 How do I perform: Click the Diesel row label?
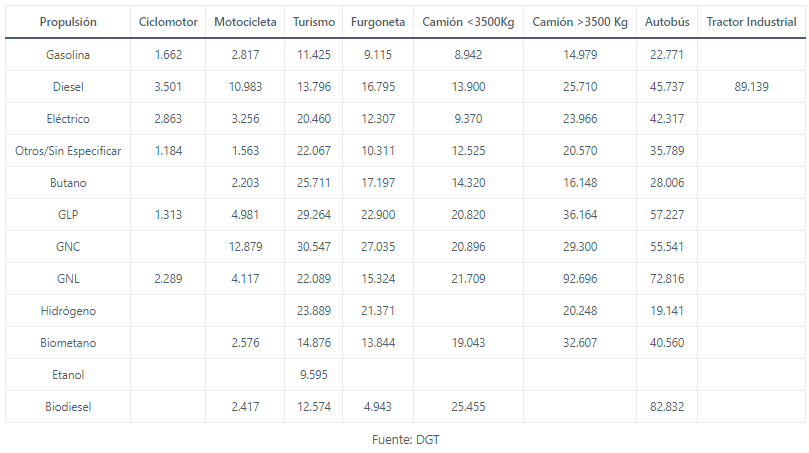(68, 87)
